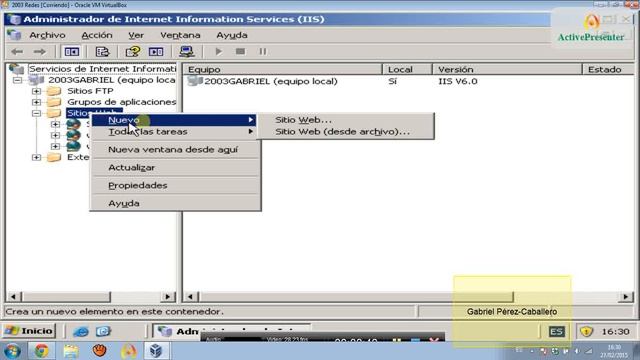Open the Ayuda menu in the menu bar

coord(232,35)
